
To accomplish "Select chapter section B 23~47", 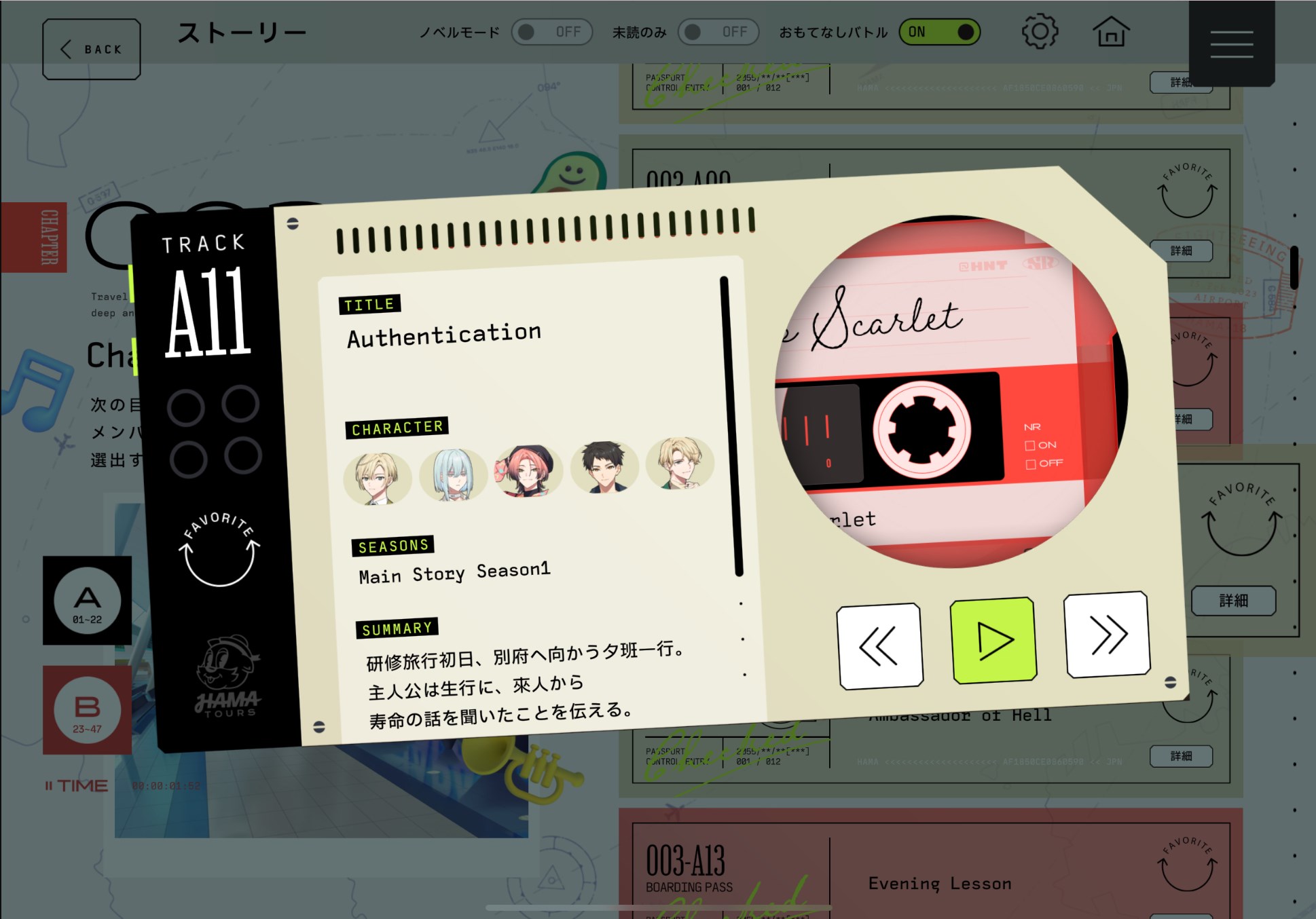I will 88,710.
